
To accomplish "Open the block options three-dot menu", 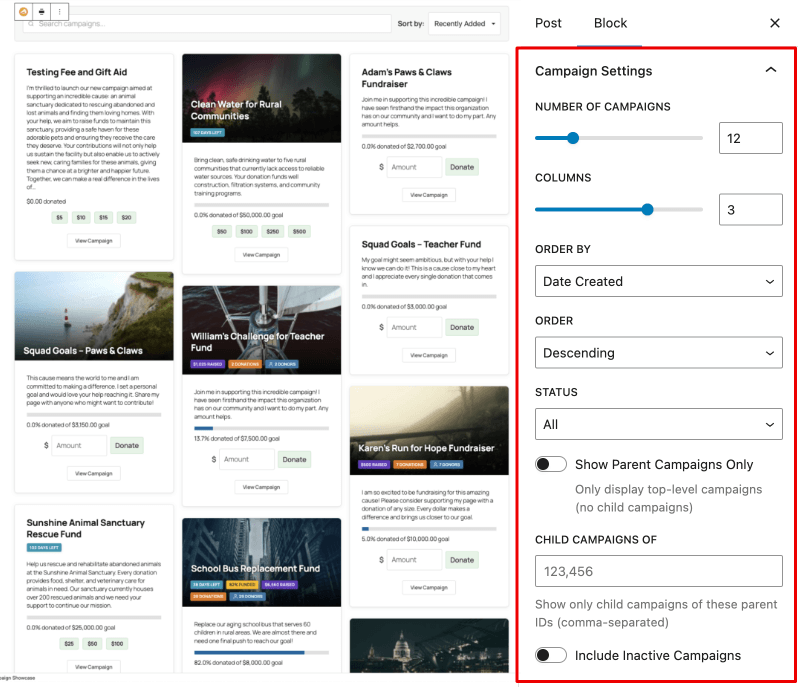I will (x=59, y=11).
